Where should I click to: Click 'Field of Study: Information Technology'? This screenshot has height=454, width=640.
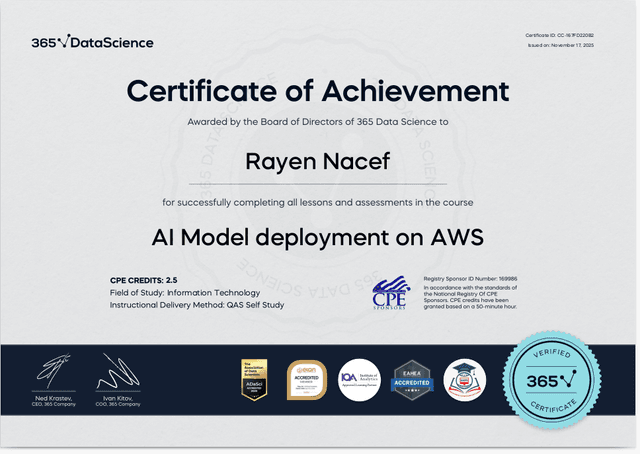tap(185, 293)
